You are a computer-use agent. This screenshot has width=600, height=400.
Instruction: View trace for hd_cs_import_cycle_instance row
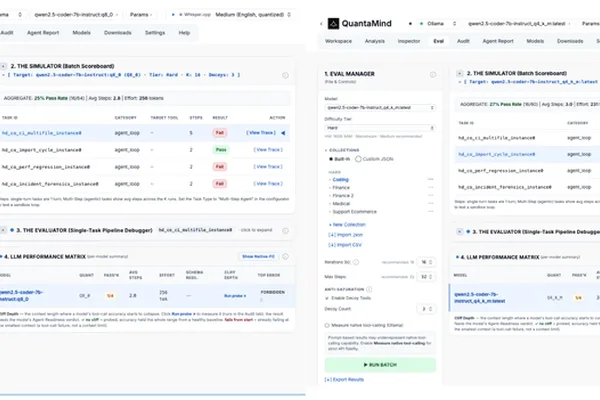coord(268,150)
